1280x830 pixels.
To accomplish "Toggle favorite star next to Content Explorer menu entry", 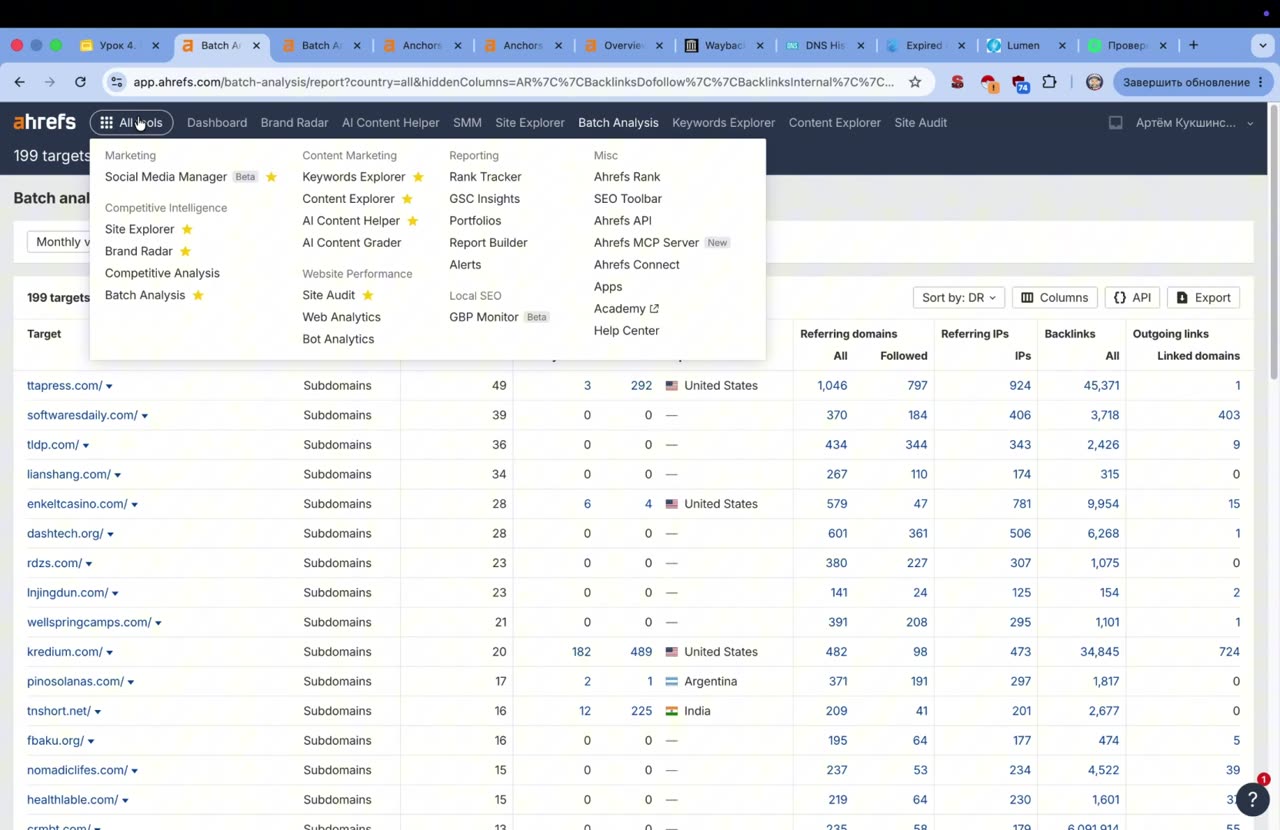I will [x=407, y=199].
